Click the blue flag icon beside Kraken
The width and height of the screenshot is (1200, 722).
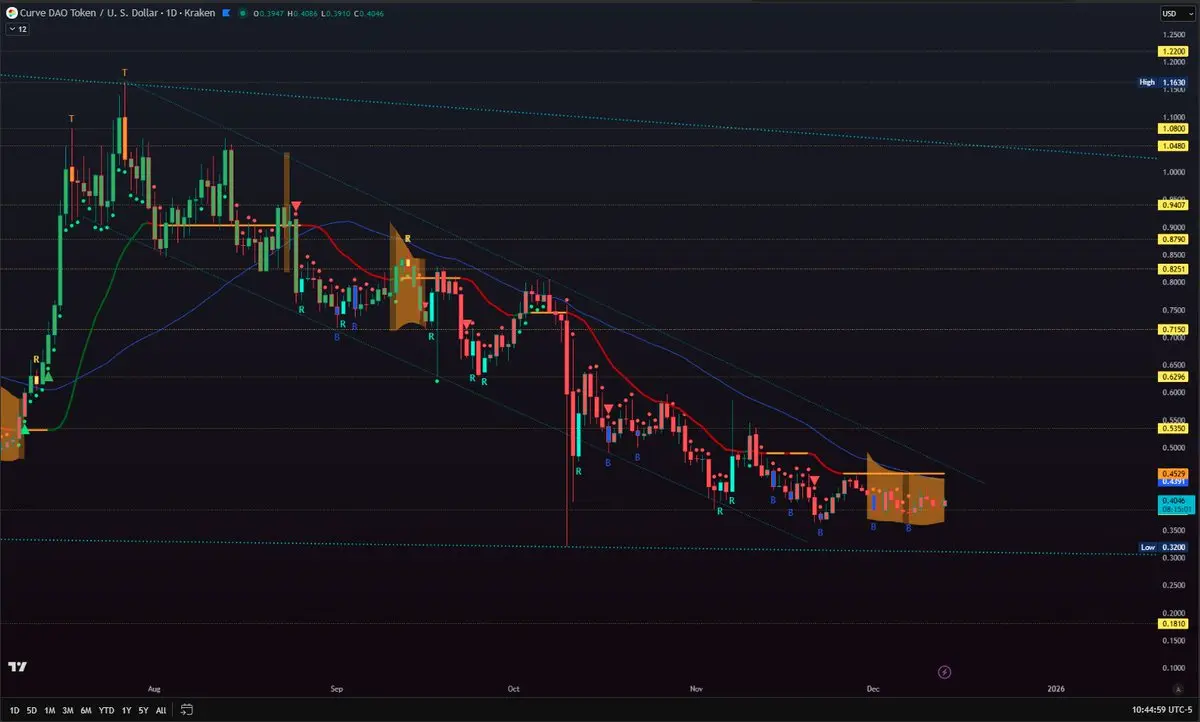coord(226,13)
